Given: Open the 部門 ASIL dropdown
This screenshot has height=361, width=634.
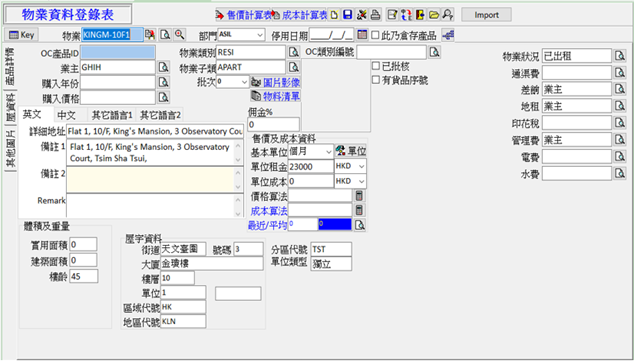Looking at the screenshot, I should [260, 35].
